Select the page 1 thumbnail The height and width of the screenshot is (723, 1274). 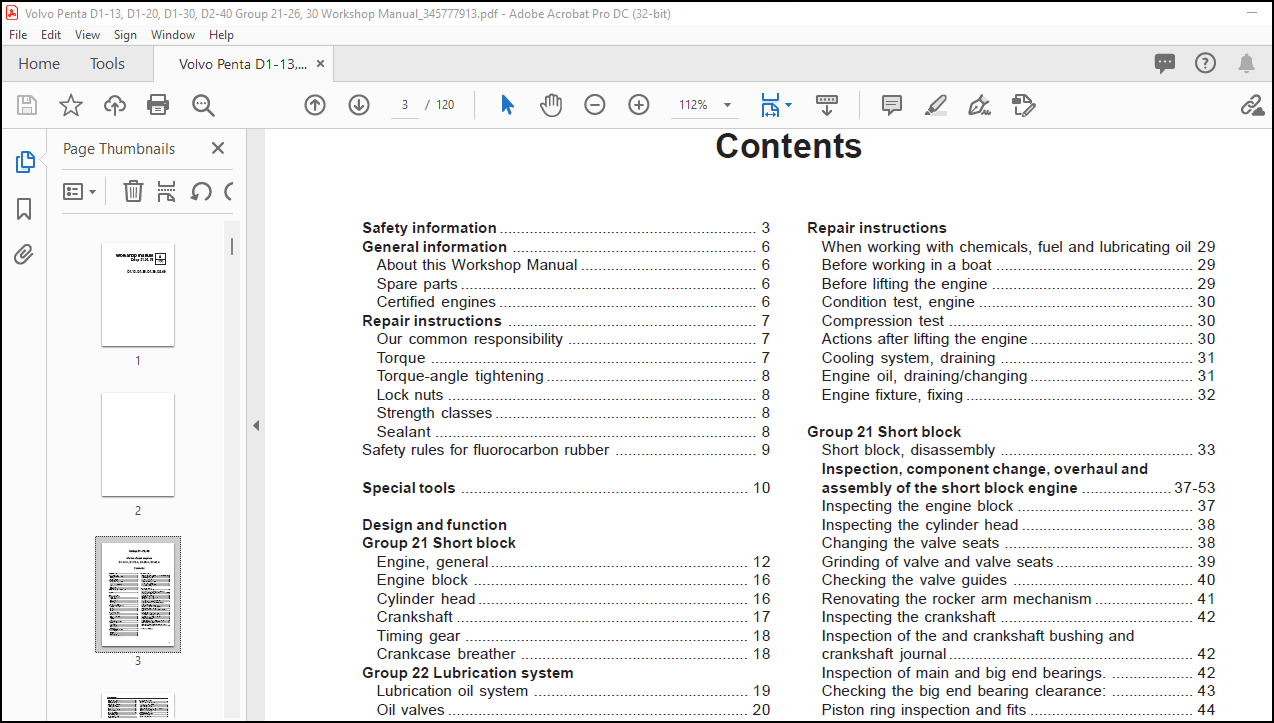[x=138, y=295]
